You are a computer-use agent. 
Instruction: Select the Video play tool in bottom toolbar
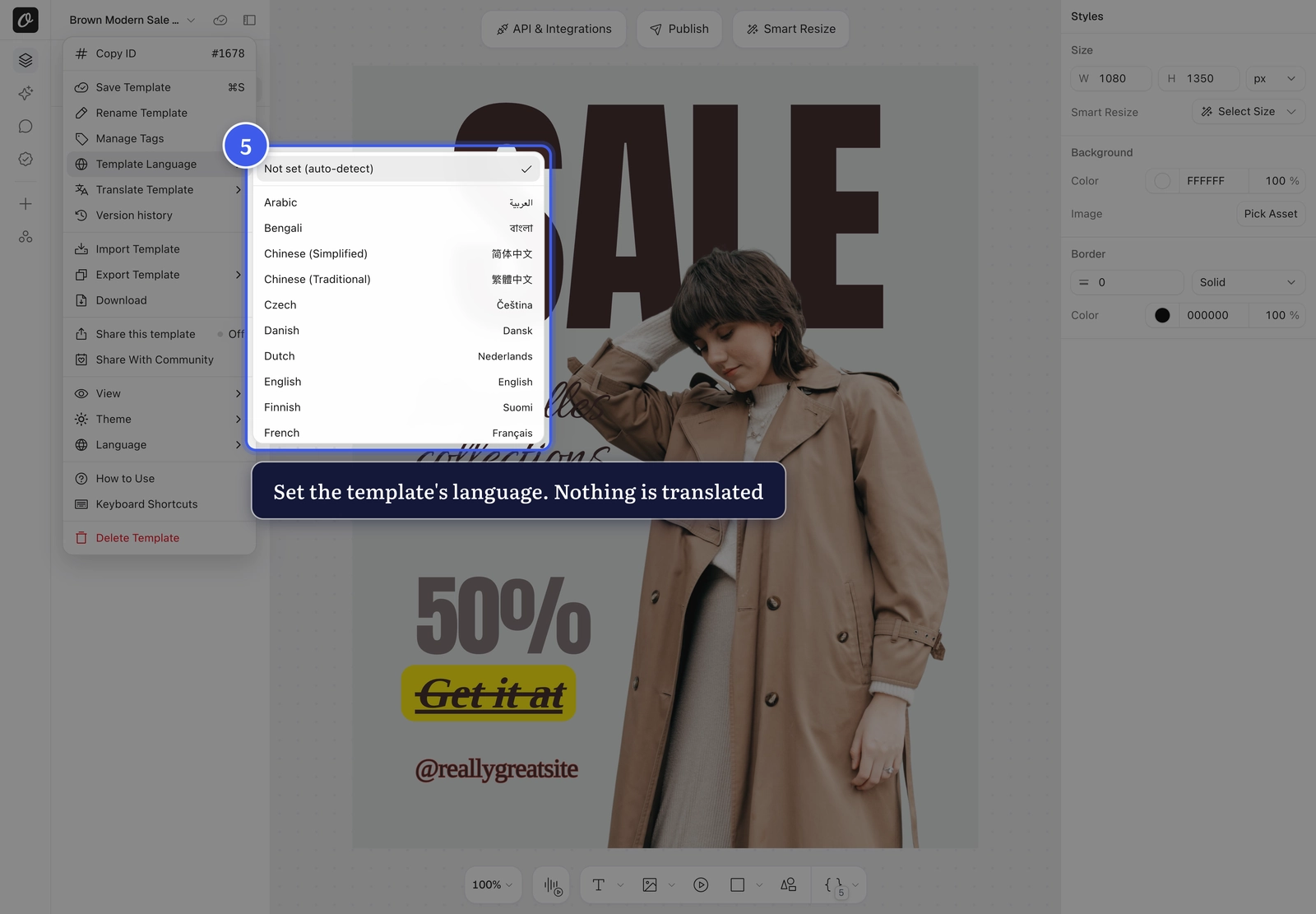click(701, 885)
